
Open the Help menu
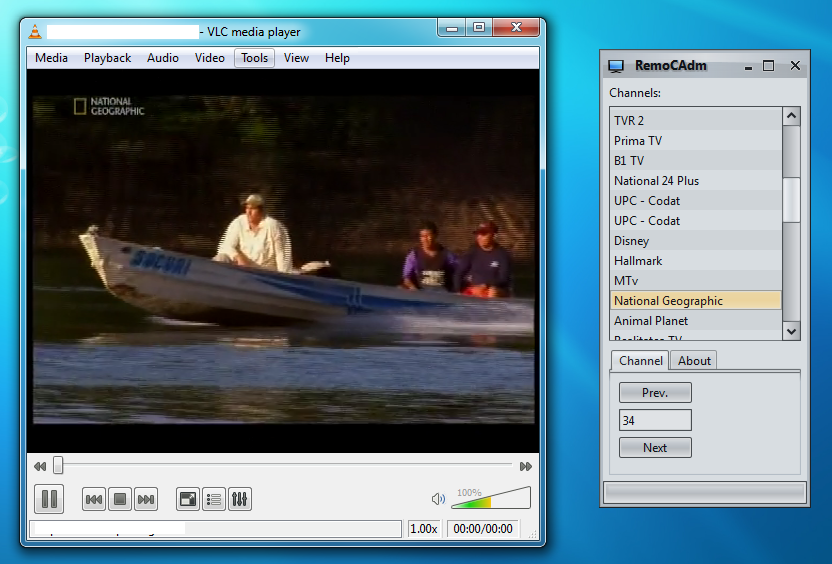[x=337, y=58]
